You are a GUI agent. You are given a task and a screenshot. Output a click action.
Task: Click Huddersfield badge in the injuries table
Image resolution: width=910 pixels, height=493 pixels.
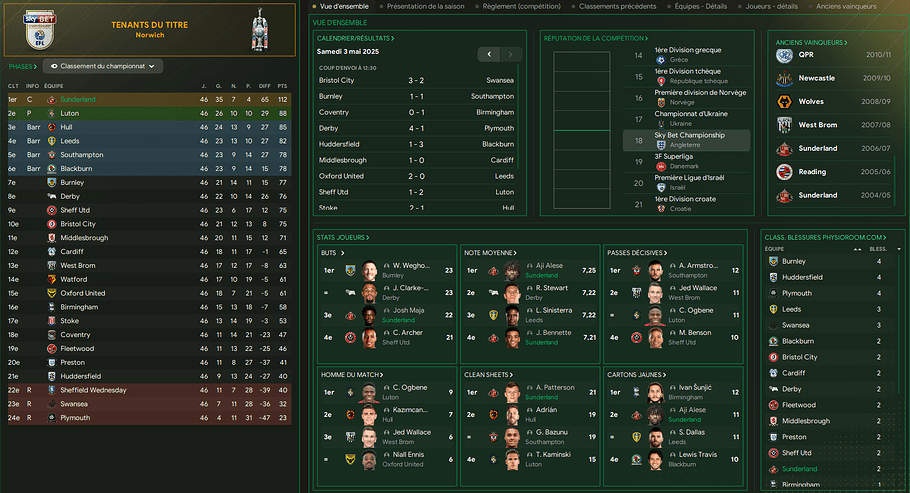coord(773,278)
